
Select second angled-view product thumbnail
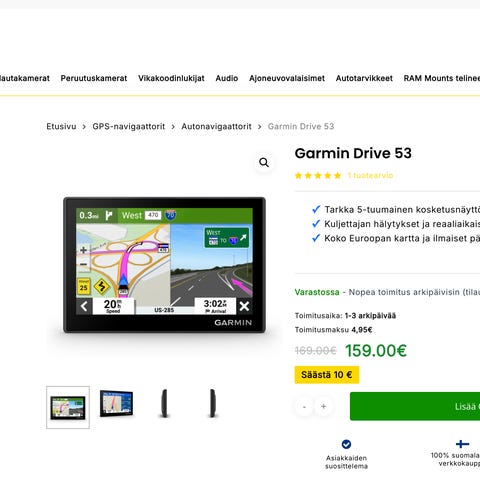click(x=116, y=403)
